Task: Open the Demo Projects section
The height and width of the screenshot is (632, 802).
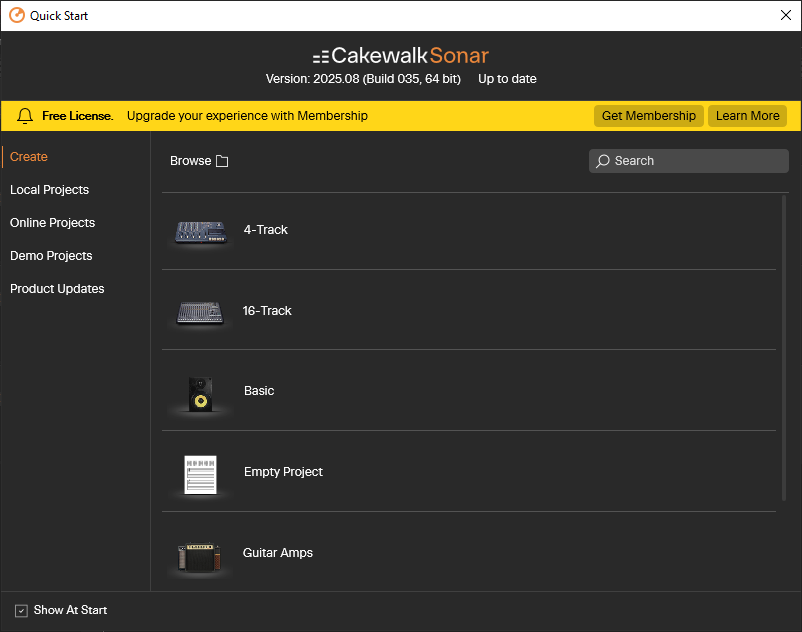Action: click(x=51, y=256)
